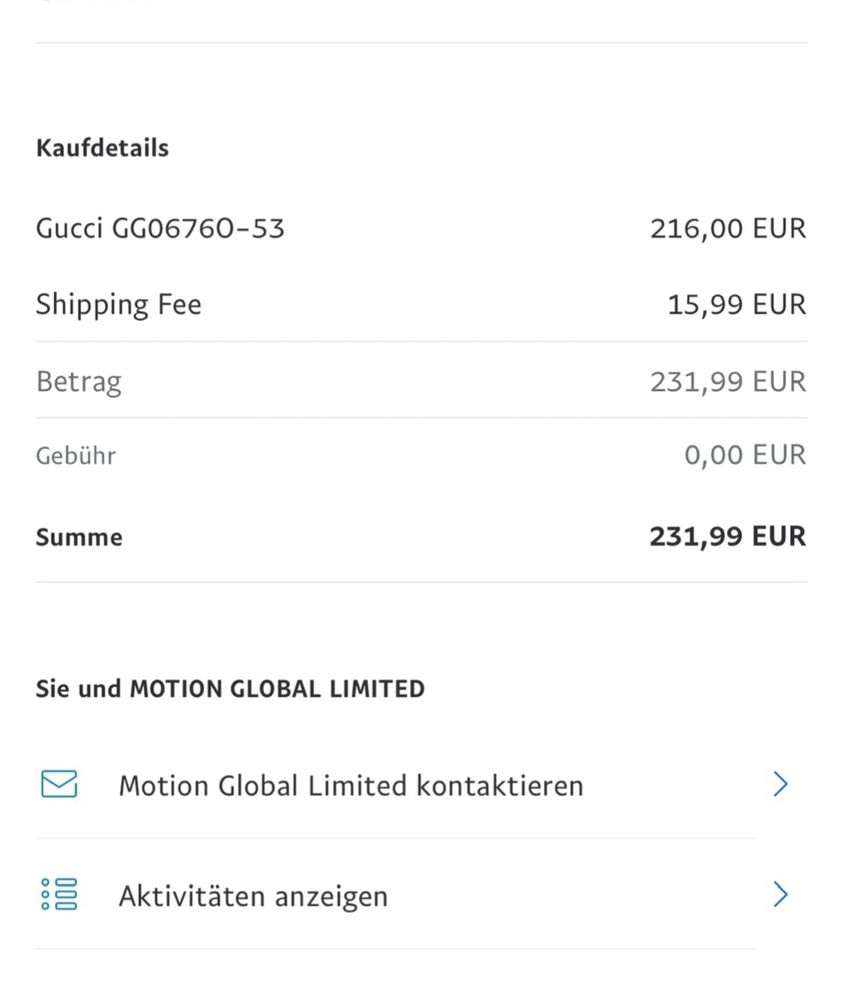Tap the divider above the Betrag row

click(x=421, y=341)
